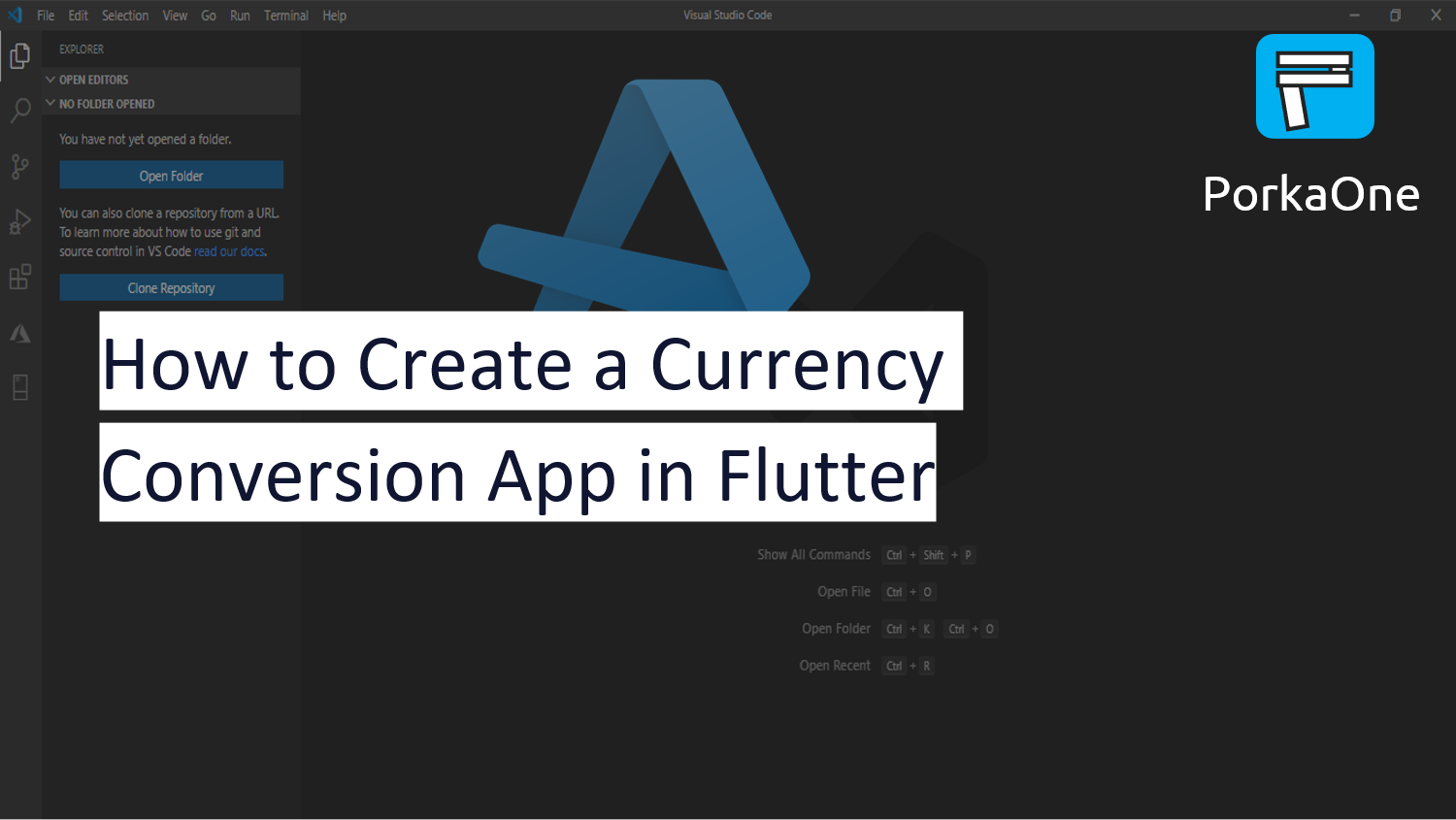Open the Edit menu
Image resolution: width=1456 pixels, height=820 pixels.
pyautogui.click(x=79, y=16)
